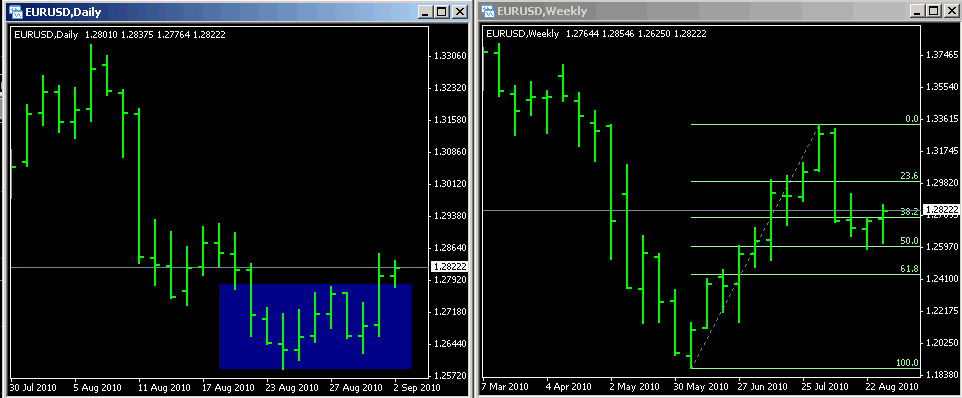Click the 1.30120 price on Daily axis

[450, 183]
